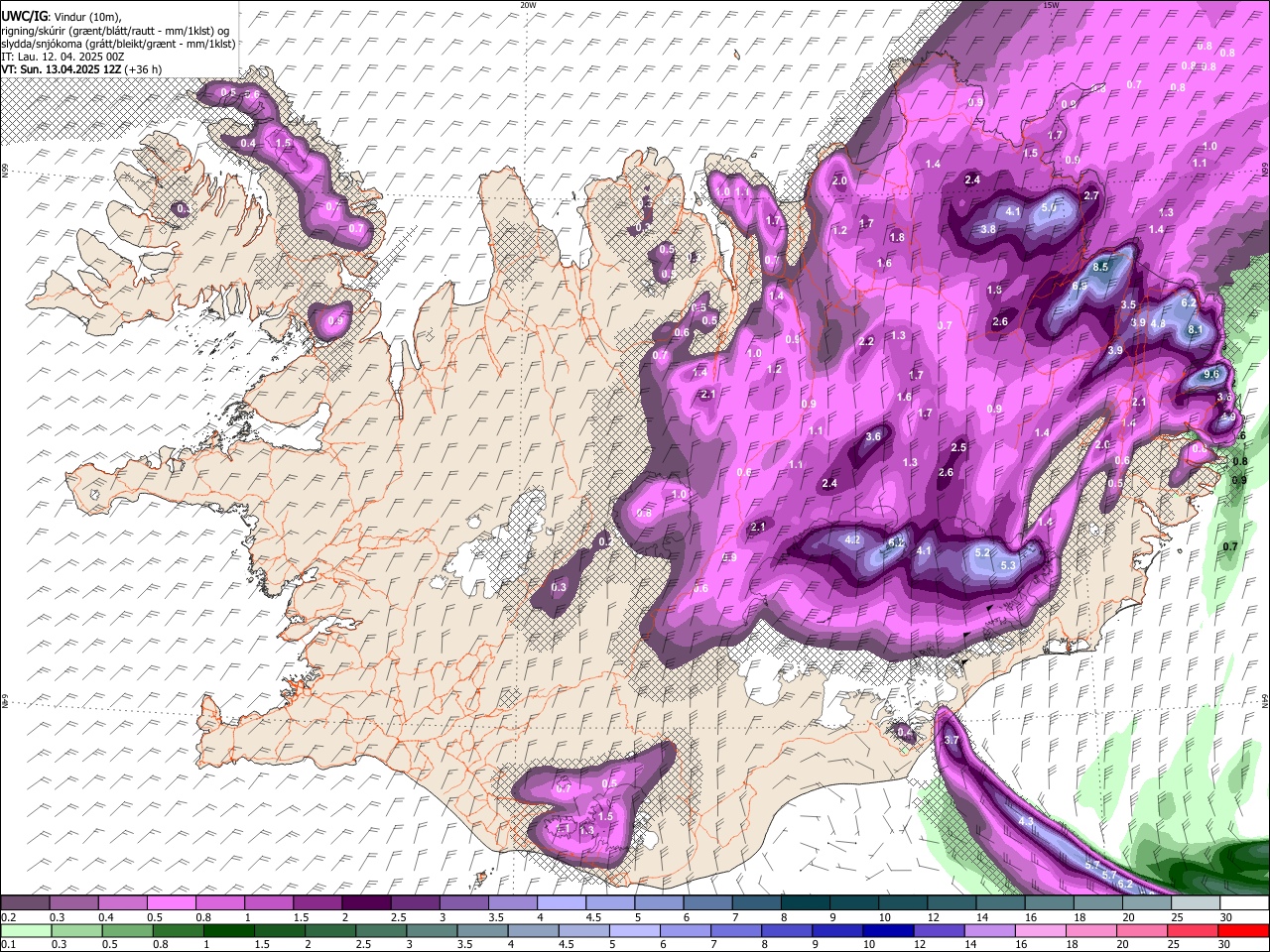This screenshot has height=952, width=1270.
Task: Click the "IT: Lau. 12. 04. 2025 00Z" line
Action: 63,57
